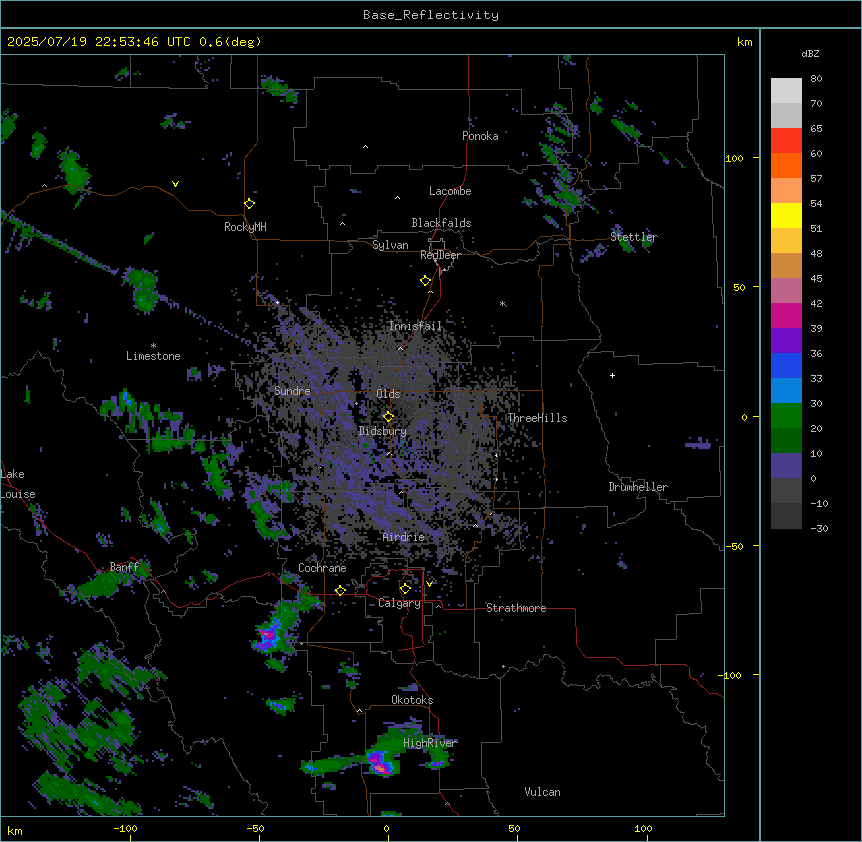The width and height of the screenshot is (862, 842).
Task: Click the yellow diamond marker between Olds and Didsbury
Action: coord(388,416)
